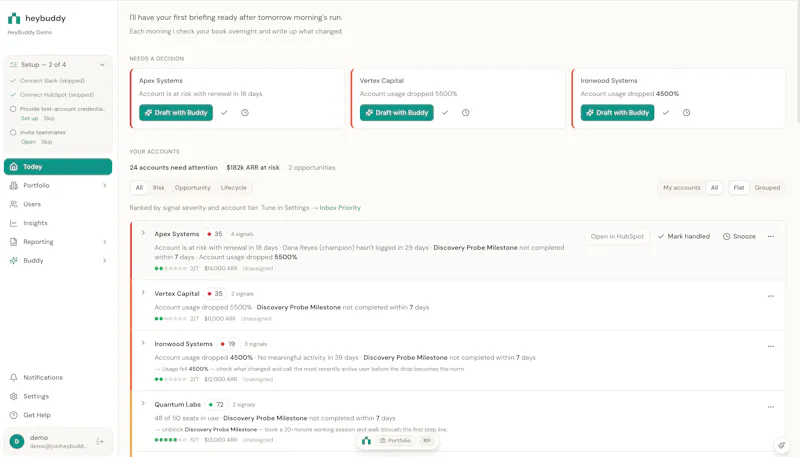This screenshot has height=457, width=800.
Task: Click the demo user avatar
Action: click(x=17, y=441)
